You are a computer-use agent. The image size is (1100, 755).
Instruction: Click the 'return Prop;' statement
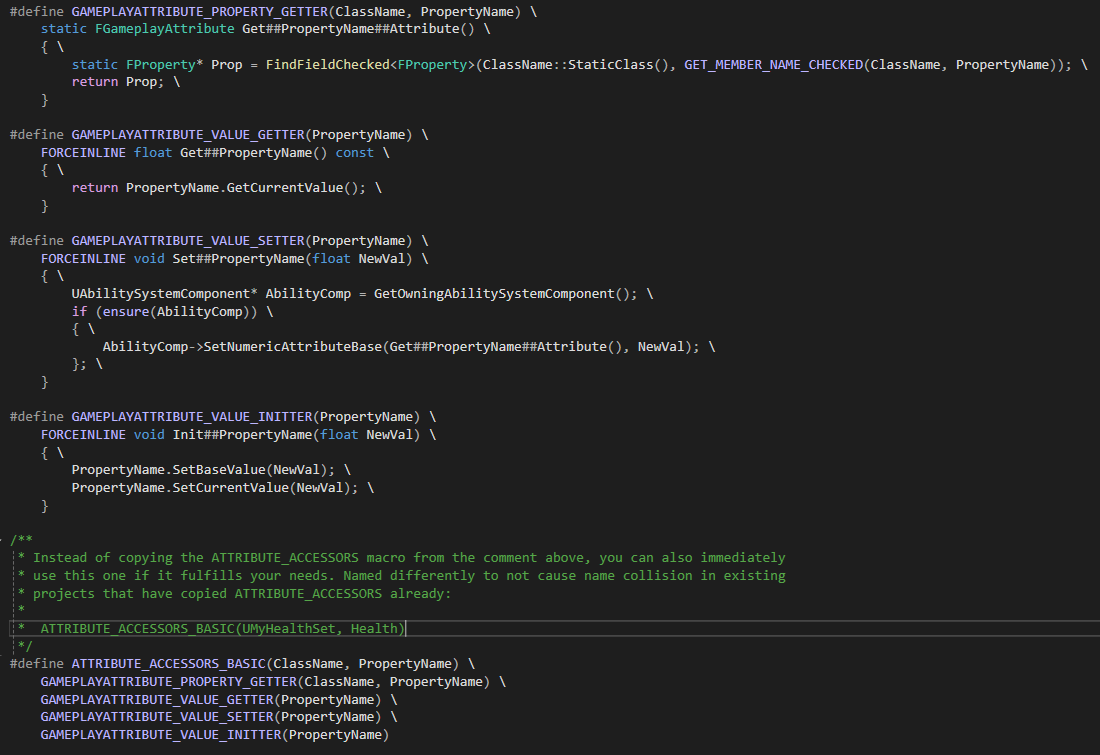(x=118, y=82)
